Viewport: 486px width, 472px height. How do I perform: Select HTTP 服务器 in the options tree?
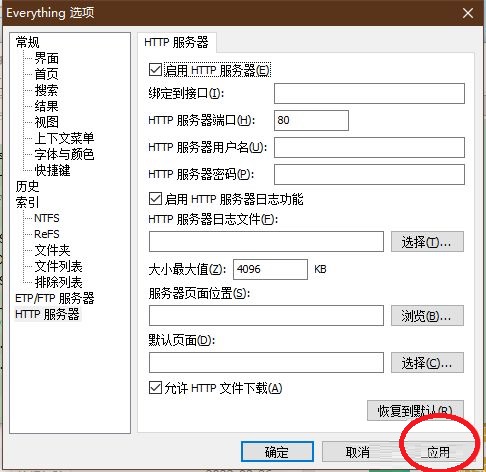click(x=47, y=314)
